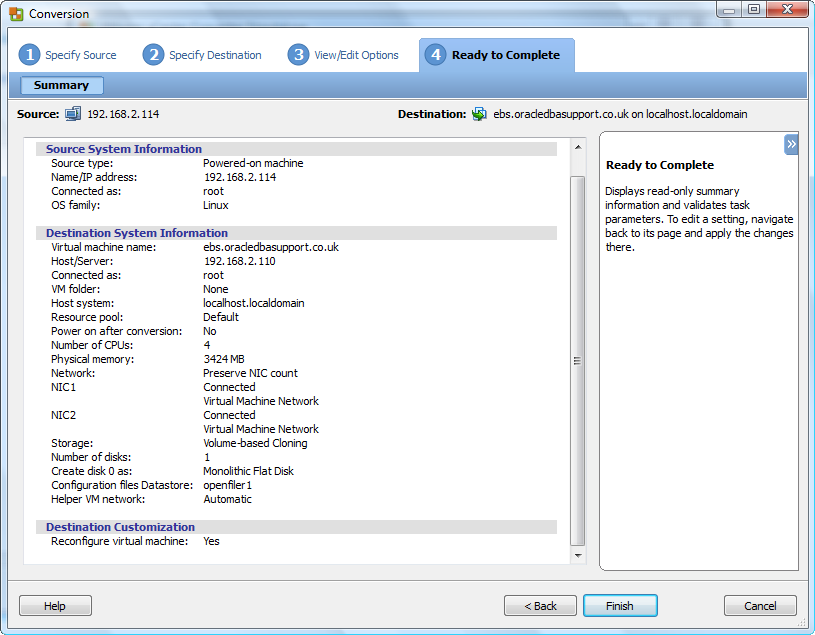Go to Specify Source step

pos(80,55)
